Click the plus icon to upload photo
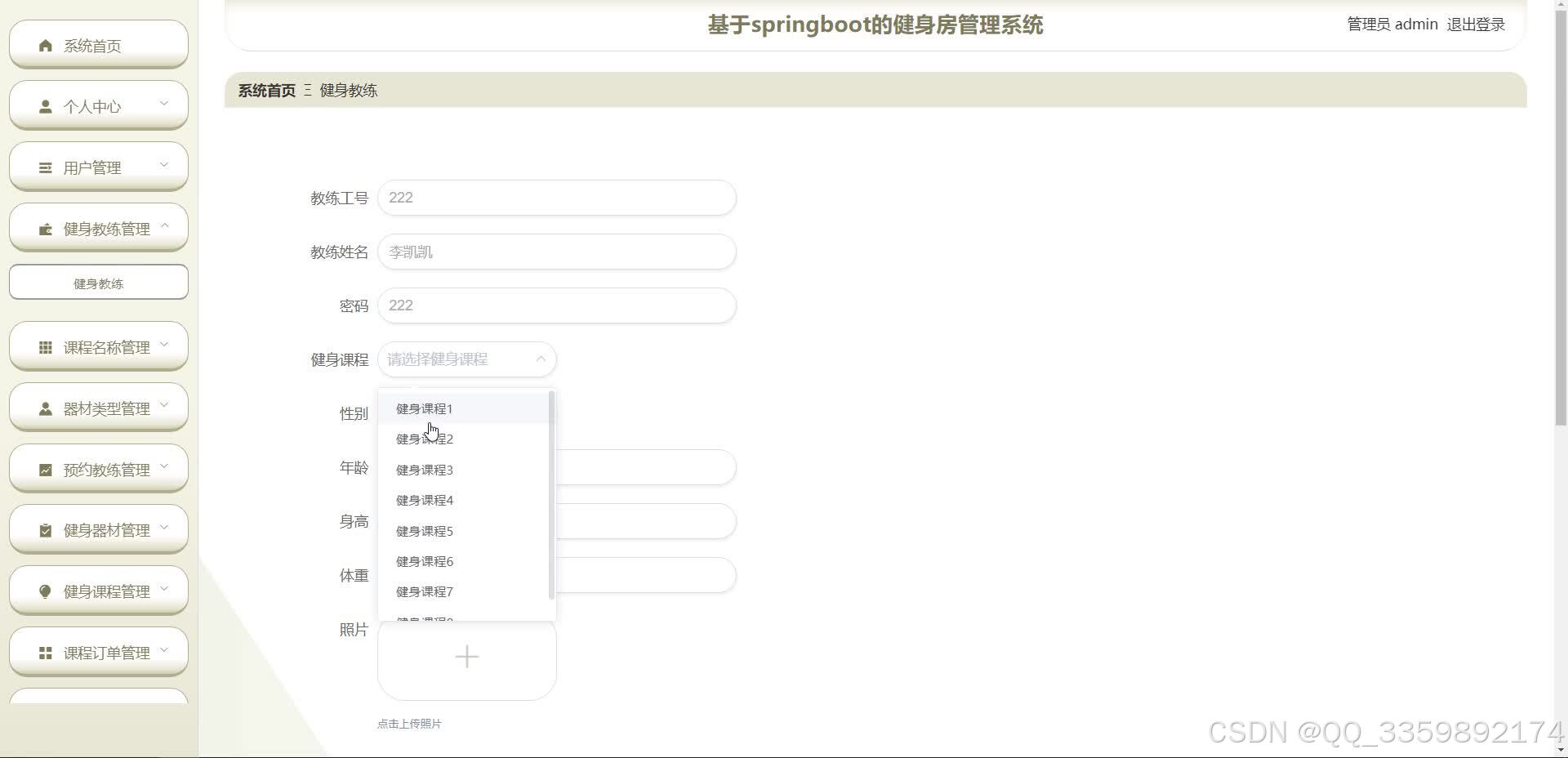 [x=467, y=657]
